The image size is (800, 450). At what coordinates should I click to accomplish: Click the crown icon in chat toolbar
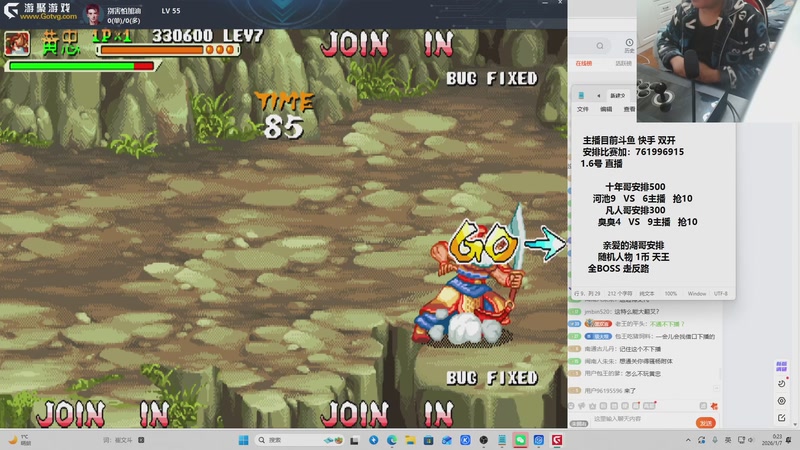[x=592, y=406]
